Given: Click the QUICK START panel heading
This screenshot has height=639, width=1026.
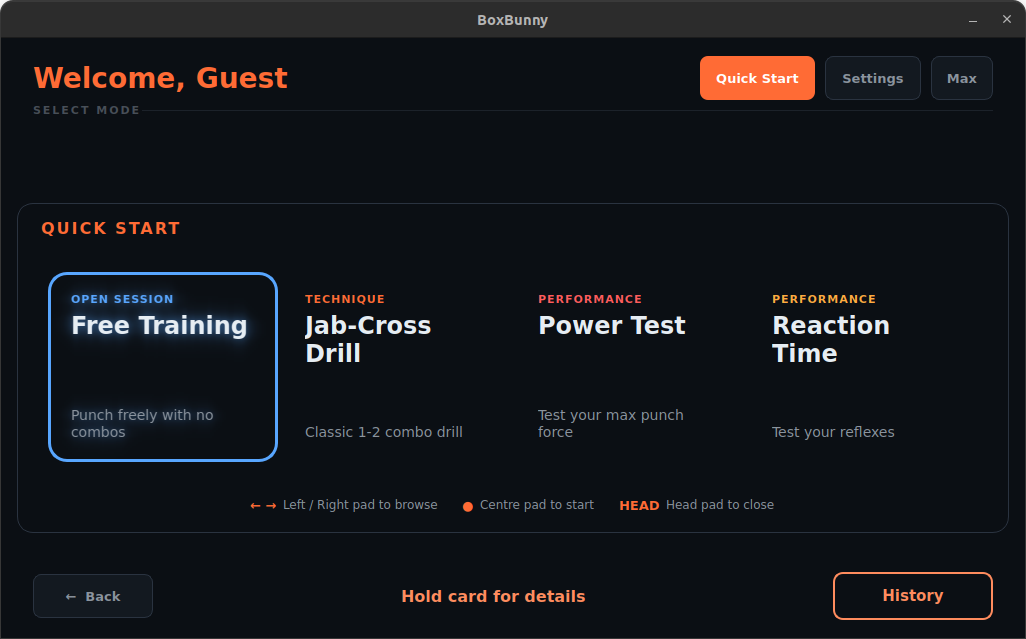Looking at the screenshot, I should [x=111, y=229].
